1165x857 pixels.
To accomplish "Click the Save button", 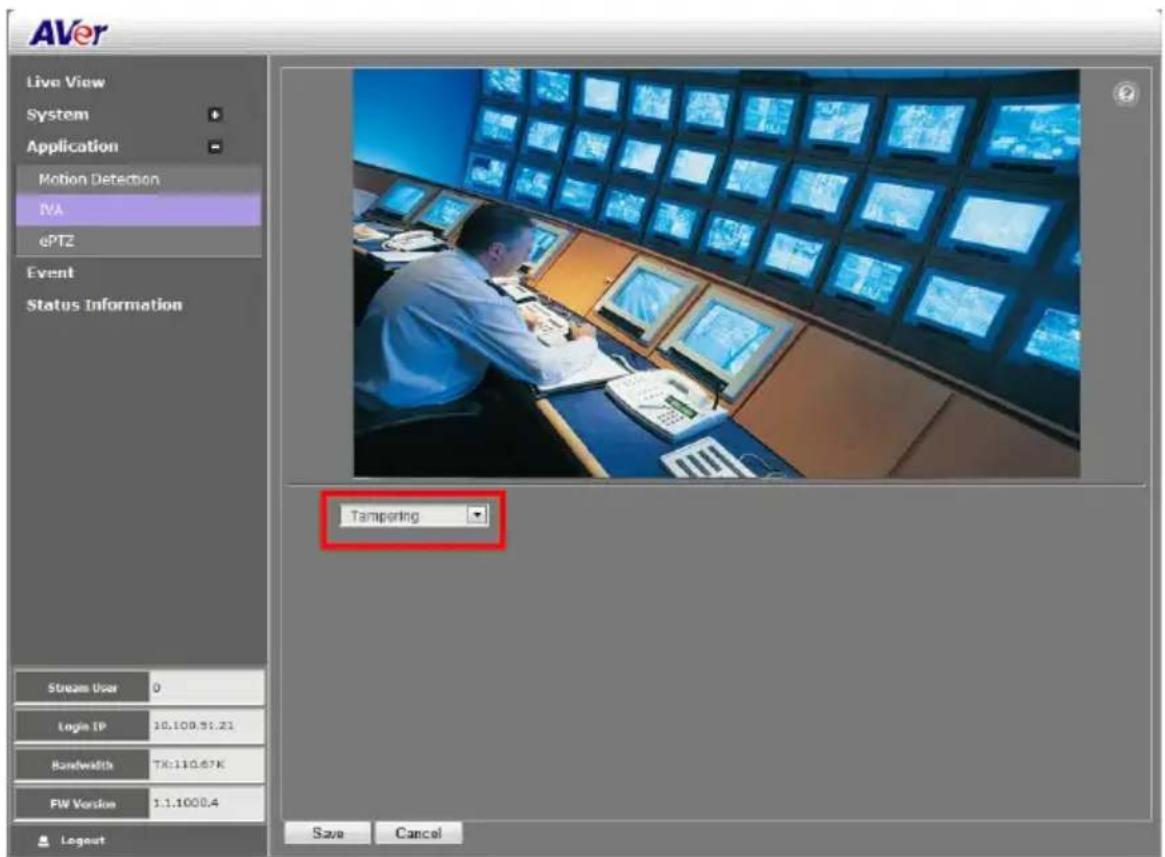I will (328, 832).
